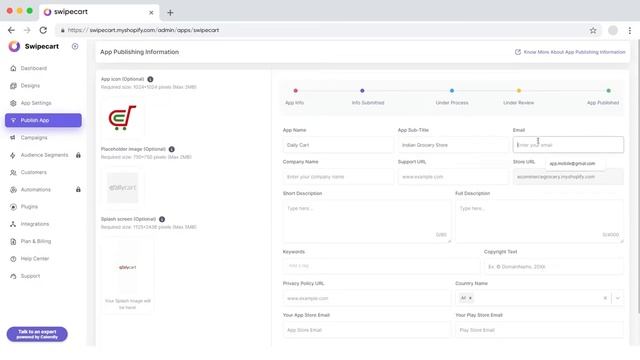Click the Placeholder image thumbnail
This screenshot has width=640, height=360.
pos(122,188)
